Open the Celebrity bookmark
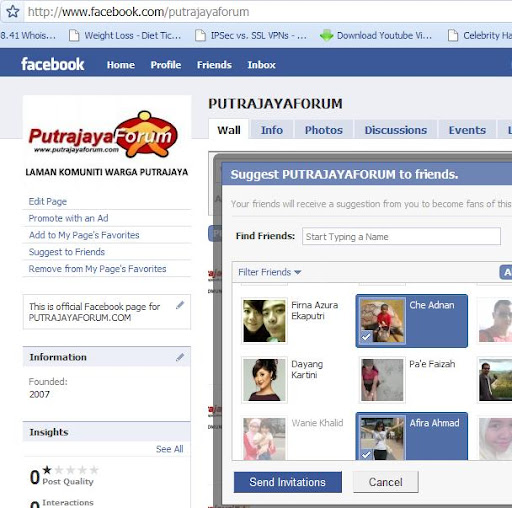The height and width of the screenshot is (508, 512). point(480,35)
